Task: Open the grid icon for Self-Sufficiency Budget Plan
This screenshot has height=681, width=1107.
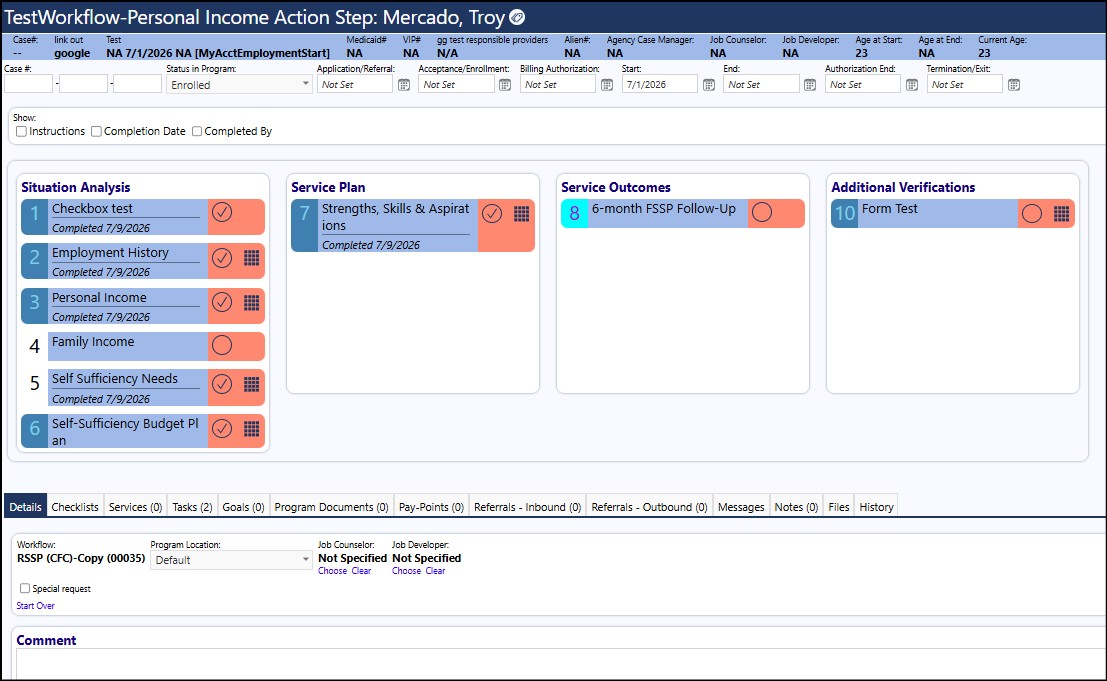Action: point(252,428)
